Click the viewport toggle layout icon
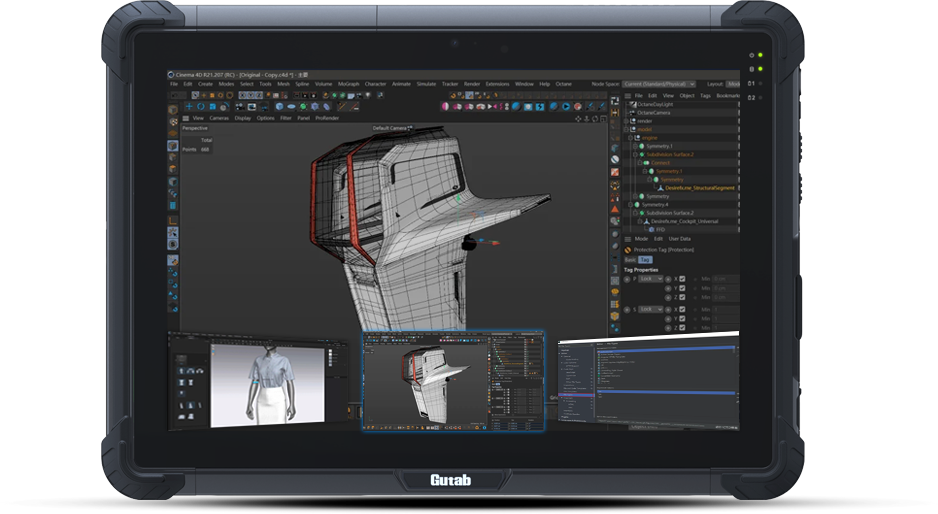This screenshot has width=938, height=514. coord(604,119)
